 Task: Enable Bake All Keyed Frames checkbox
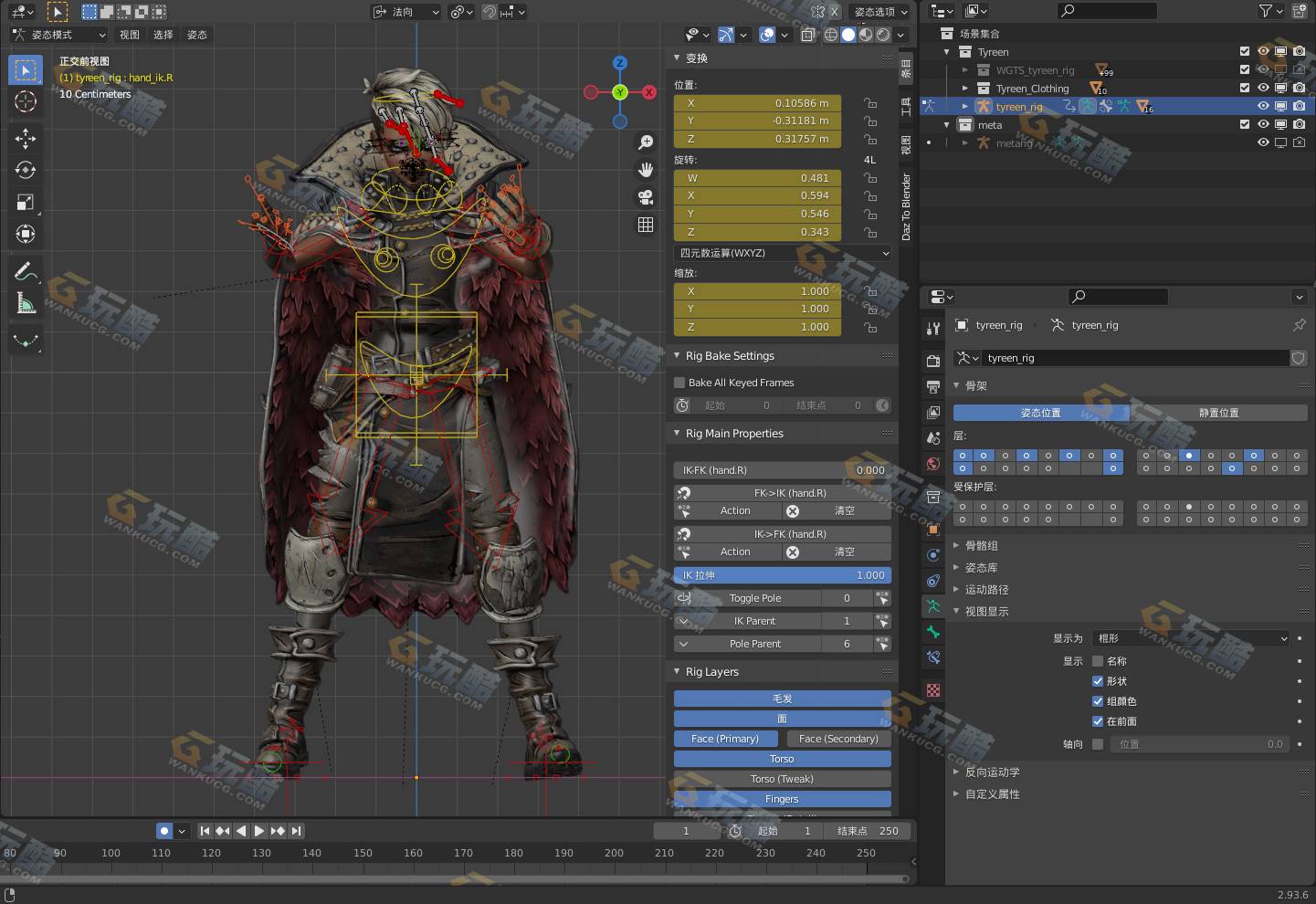[x=679, y=383]
